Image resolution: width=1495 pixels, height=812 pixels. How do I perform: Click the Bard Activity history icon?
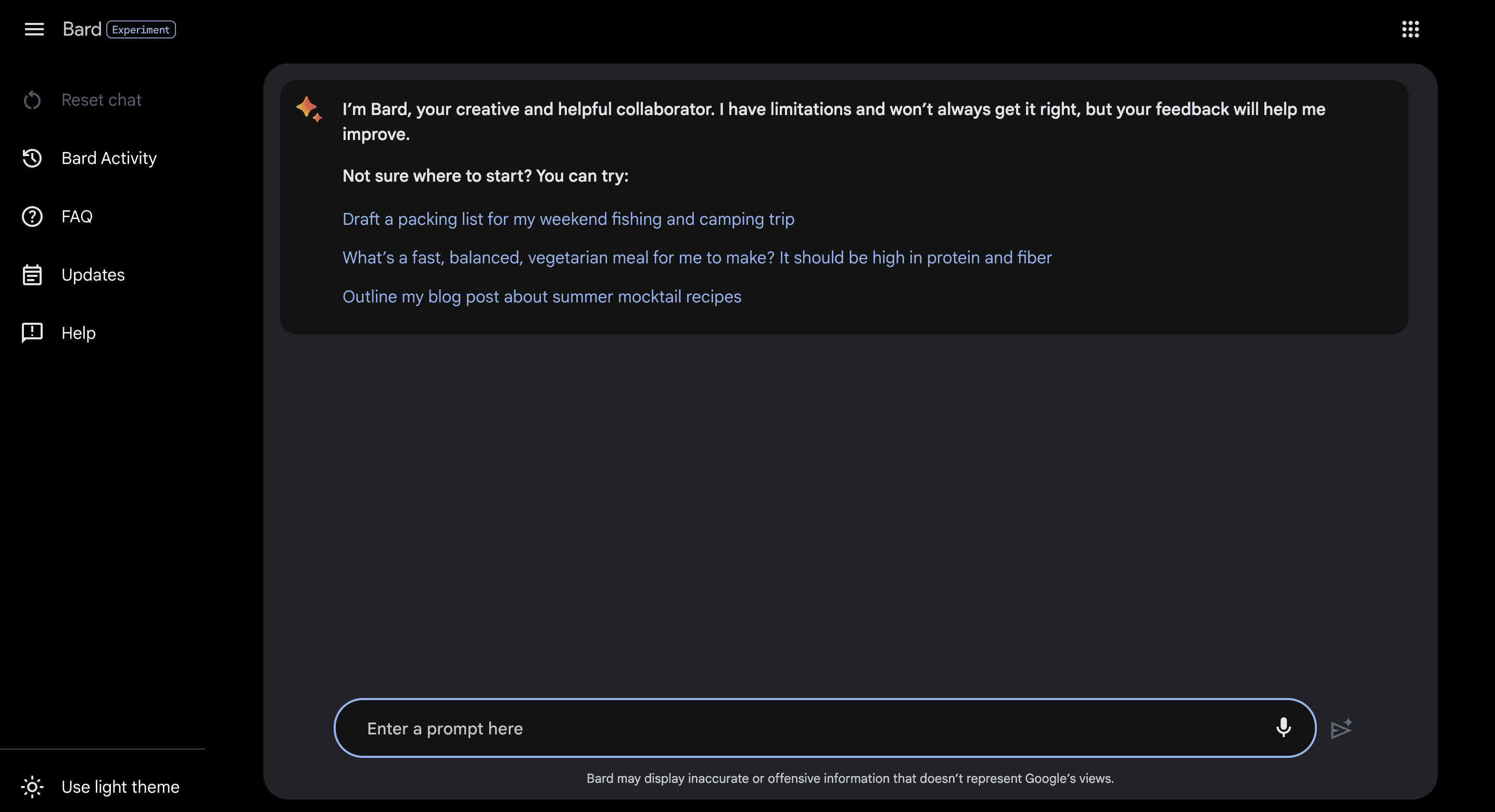[x=32, y=158]
